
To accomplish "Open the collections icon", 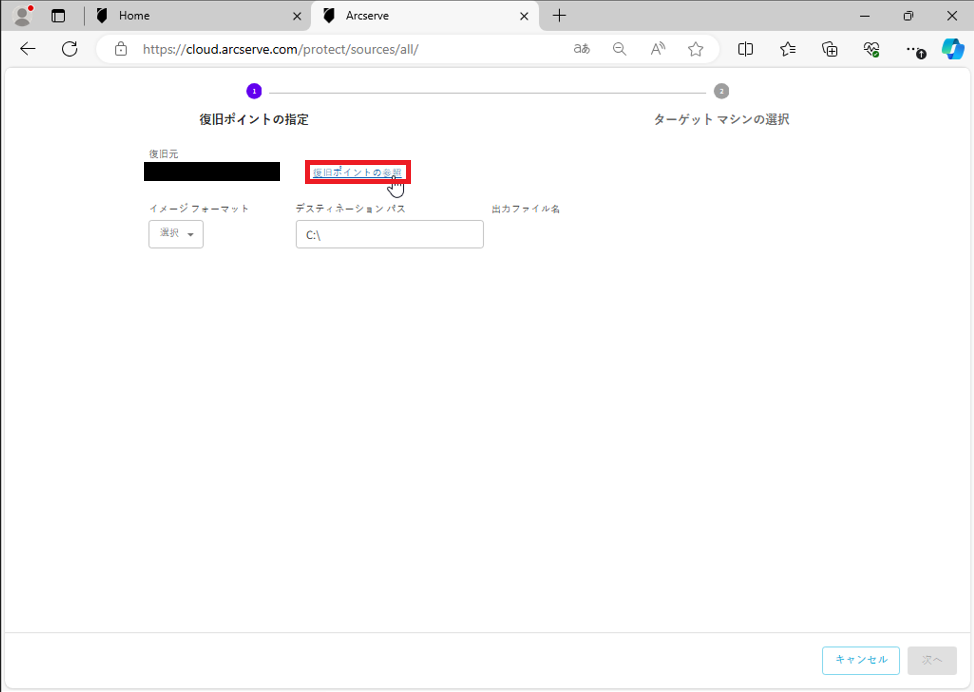I will click(830, 49).
